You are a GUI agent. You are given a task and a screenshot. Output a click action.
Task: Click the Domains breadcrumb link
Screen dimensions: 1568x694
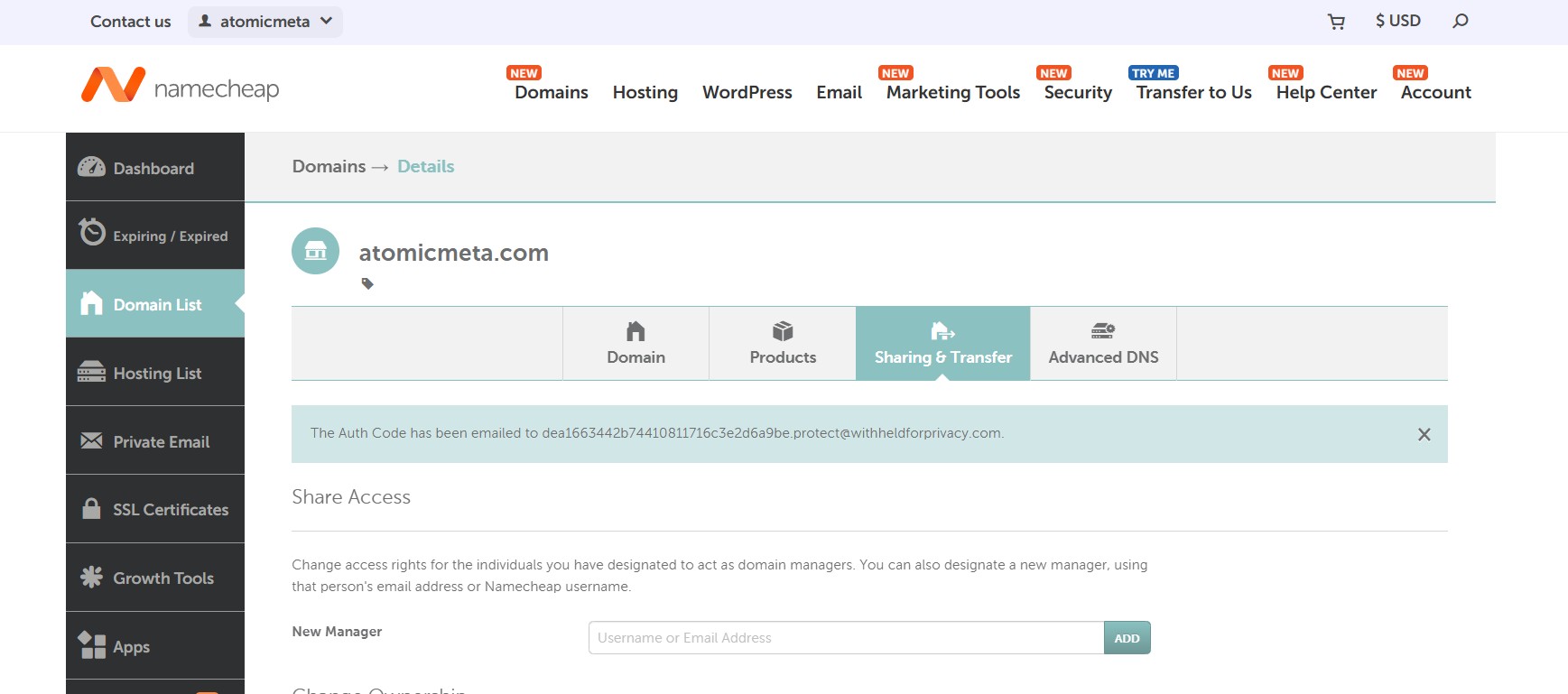coord(329,167)
